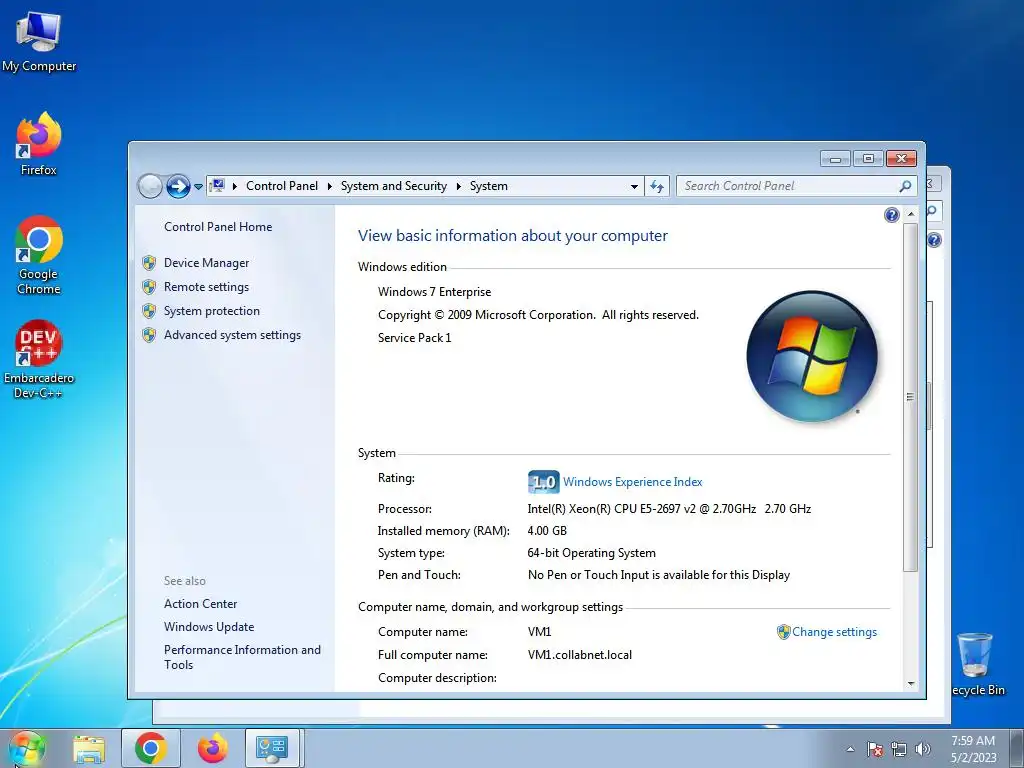Viewport: 1024px width, 768px height.
Task: Open Remote settings link
Action: (206, 287)
